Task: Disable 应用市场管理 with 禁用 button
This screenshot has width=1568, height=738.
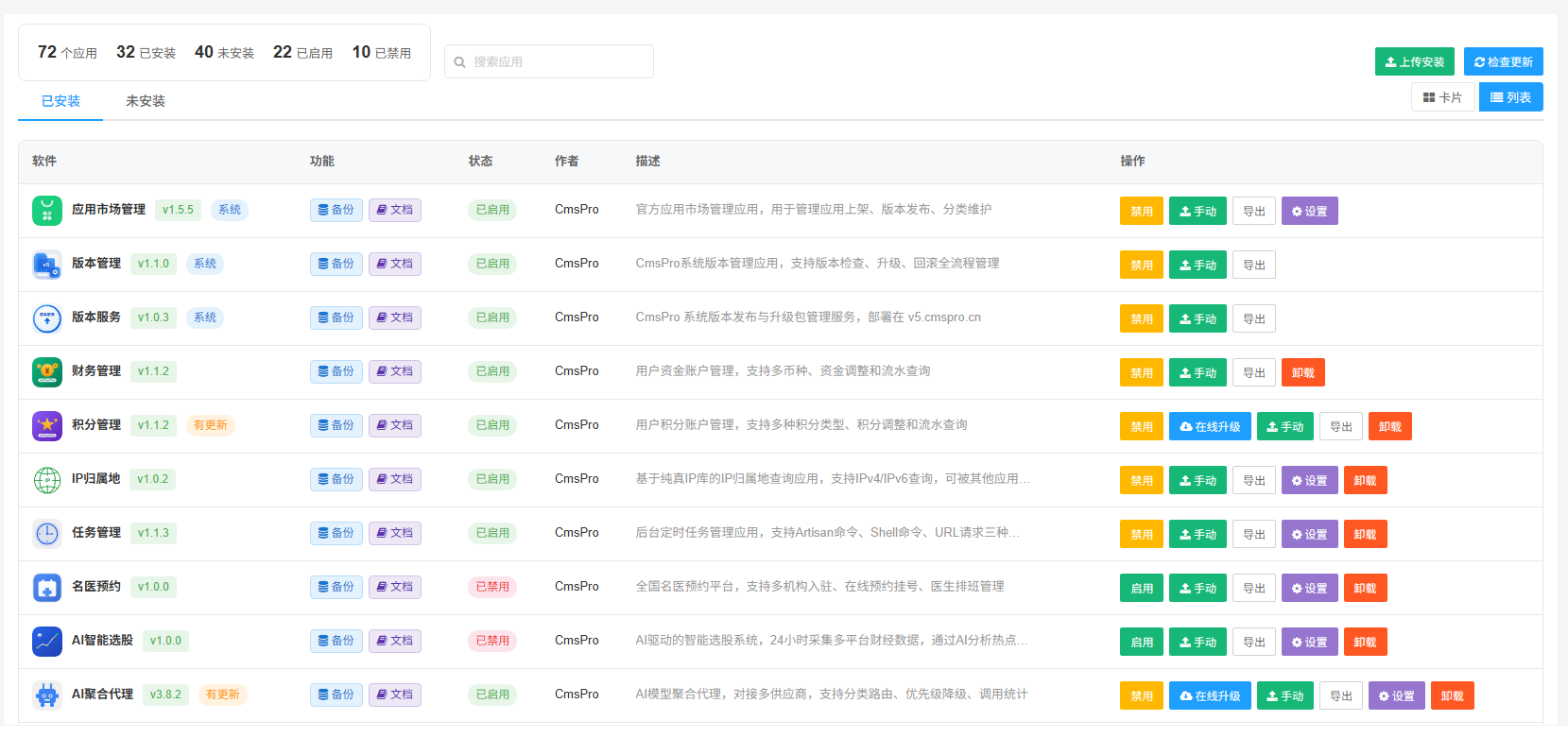Action: coord(1142,211)
